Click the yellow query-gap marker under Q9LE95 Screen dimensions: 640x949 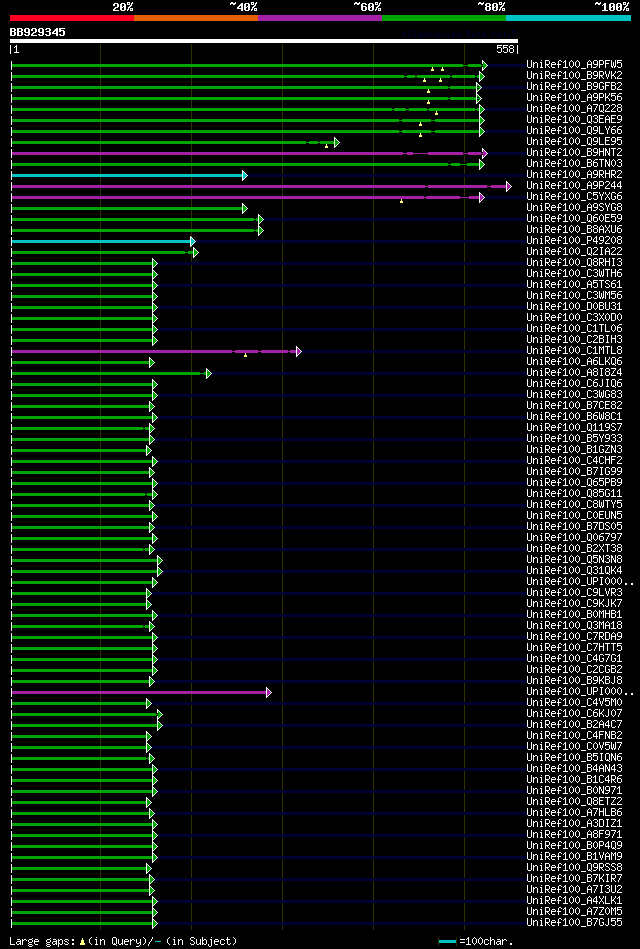click(326, 146)
